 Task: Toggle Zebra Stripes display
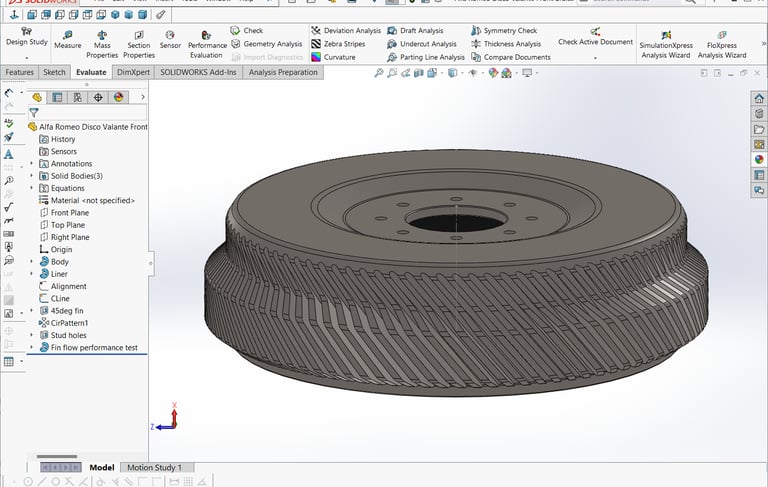click(338, 44)
